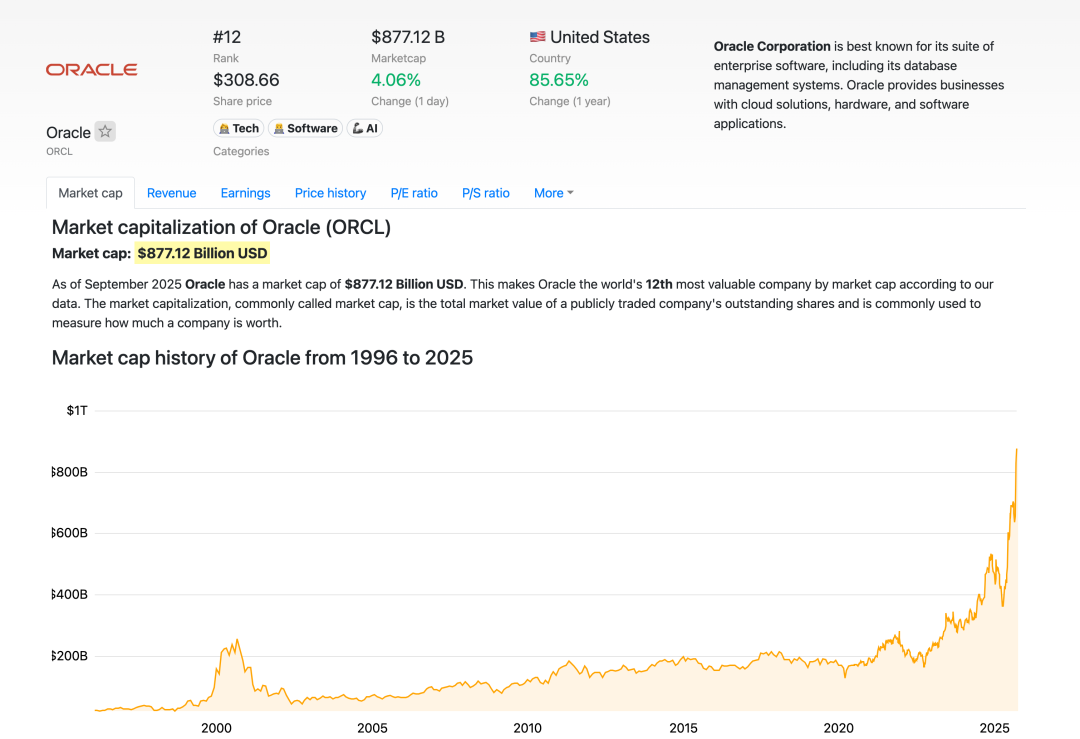Click the 2005 year label on chart
Viewport: 1080px width, 739px height.
tap(372, 728)
